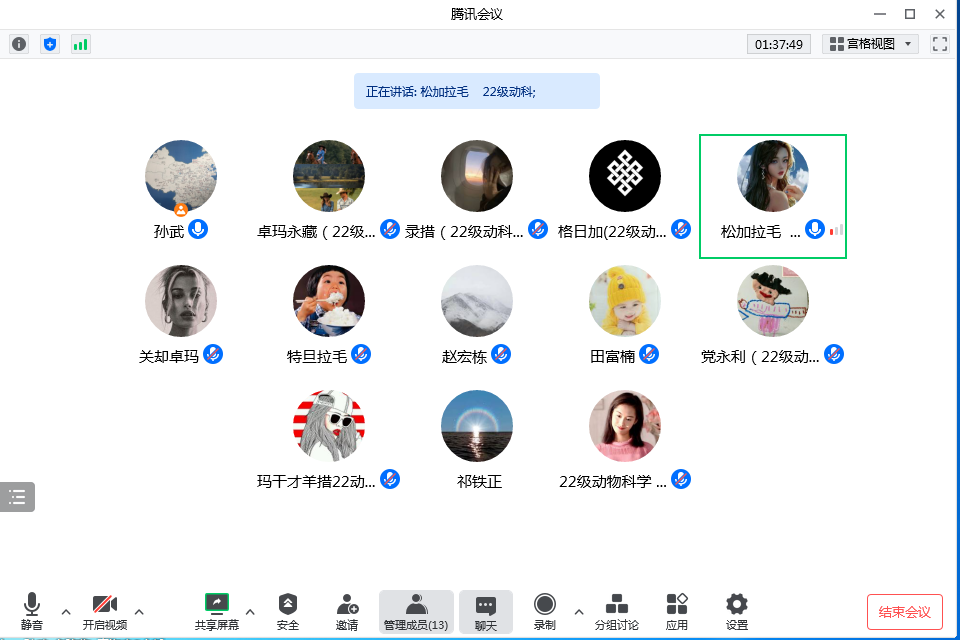960x640 pixels.
Task: Click 党永利's muted mic icon
Action: (834, 355)
